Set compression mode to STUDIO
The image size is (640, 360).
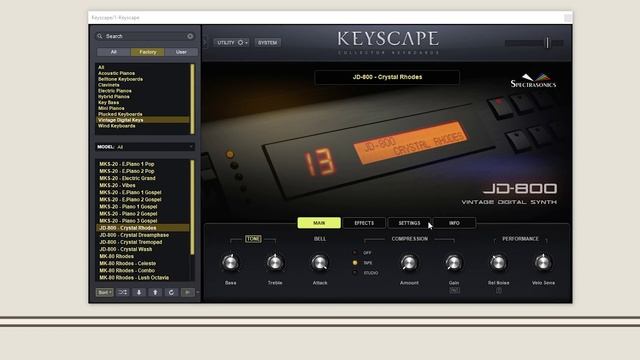[355, 273]
